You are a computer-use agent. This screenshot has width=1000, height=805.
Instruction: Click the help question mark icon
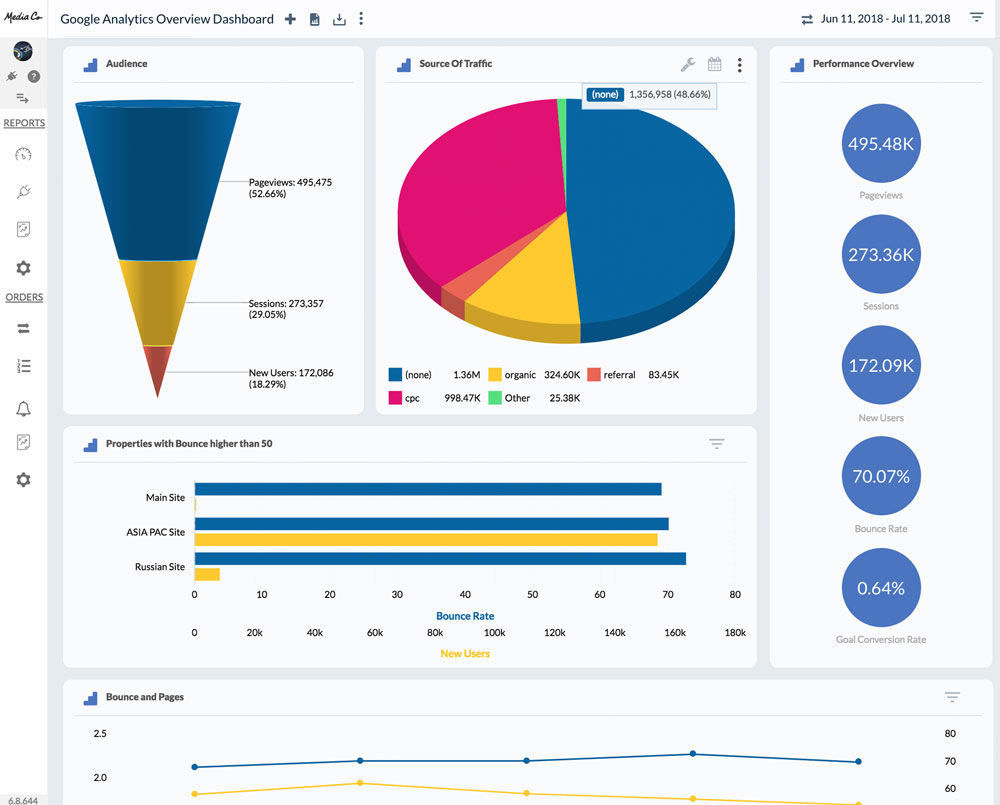34,76
